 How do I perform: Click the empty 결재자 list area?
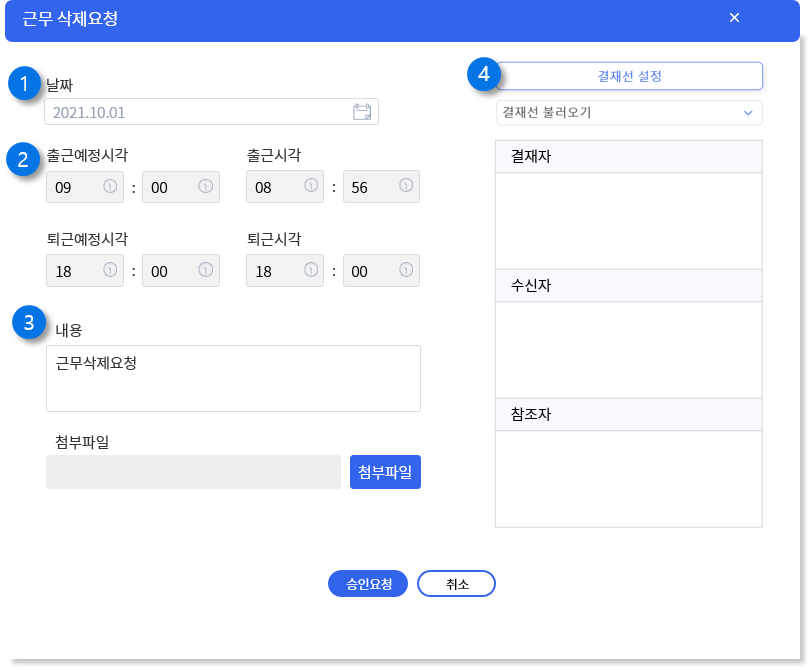[x=629, y=221]
